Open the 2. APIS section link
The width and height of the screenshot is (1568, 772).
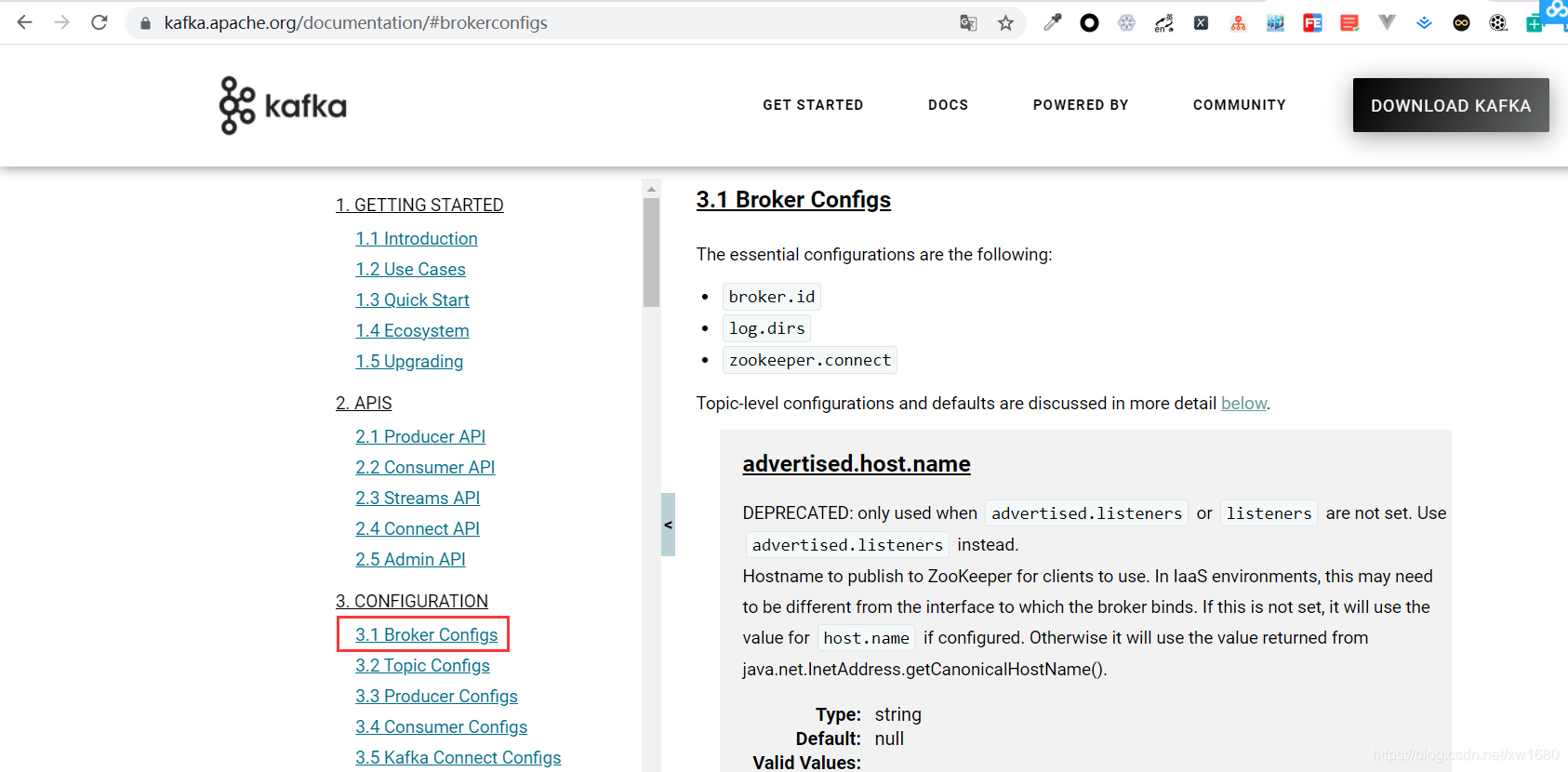click(x=364, y=403)
